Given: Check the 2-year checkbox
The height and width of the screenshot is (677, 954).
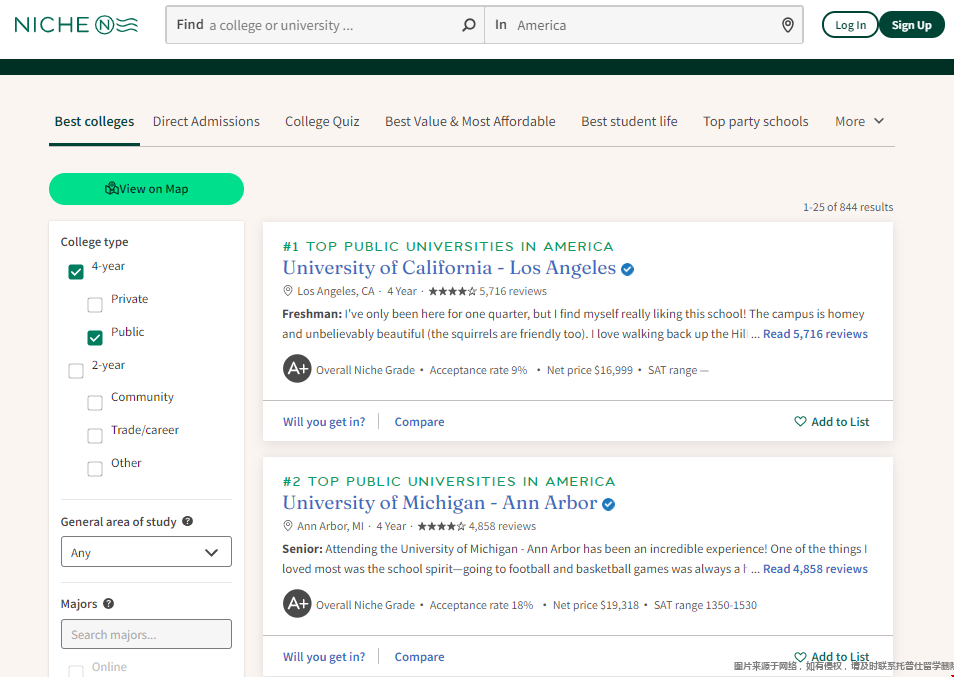Looking at the screenshot, I should pos(76,371).
